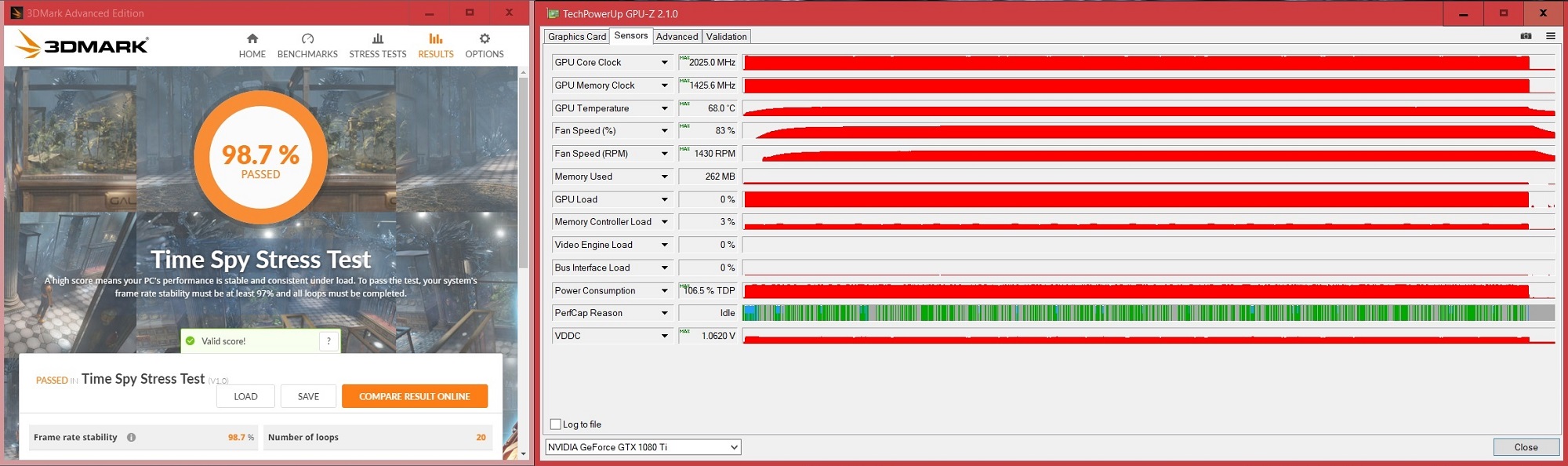Open the Validation tab
1568x466 pixels.
click(x=727, y=37)
